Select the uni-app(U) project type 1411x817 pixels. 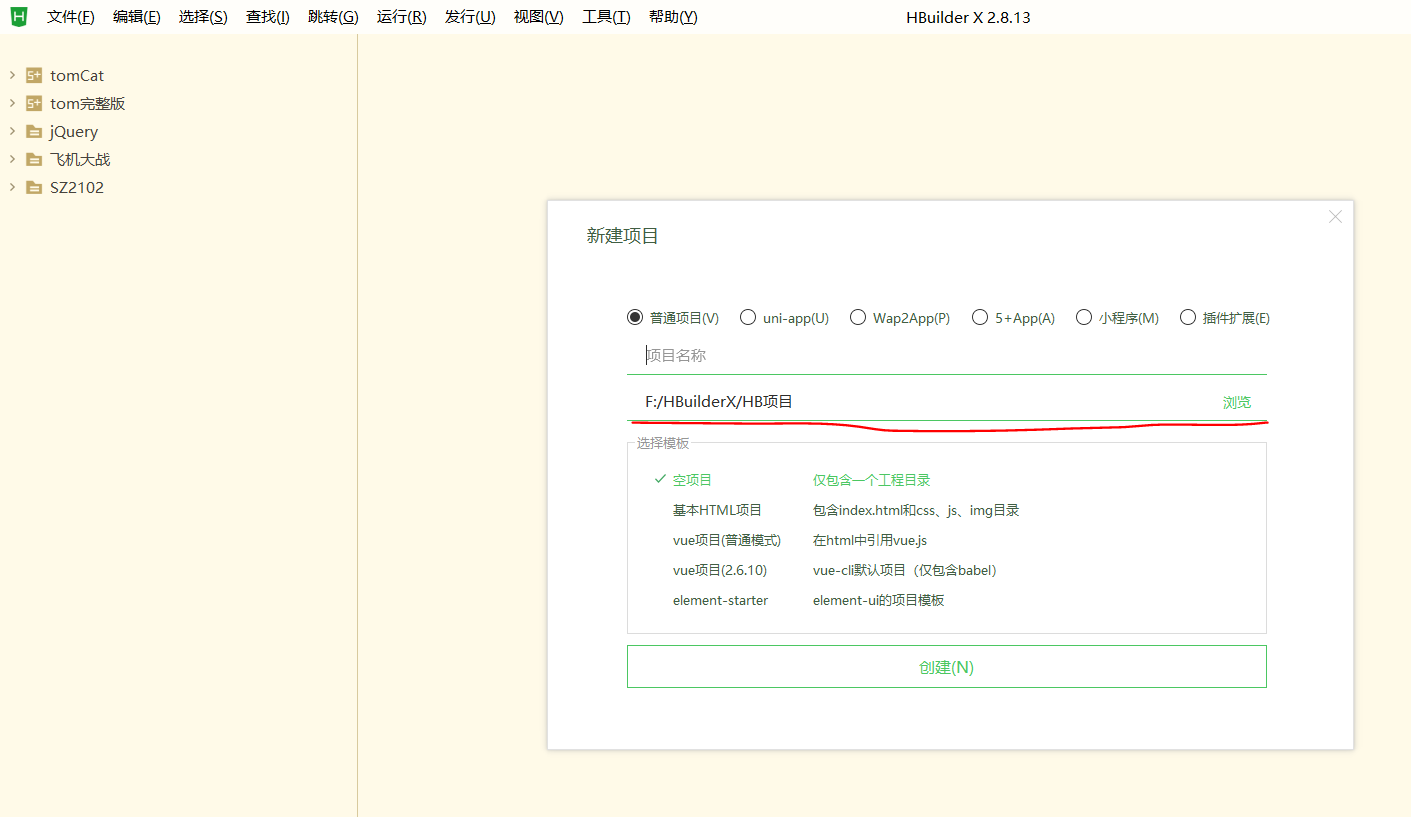click(748, 316)
